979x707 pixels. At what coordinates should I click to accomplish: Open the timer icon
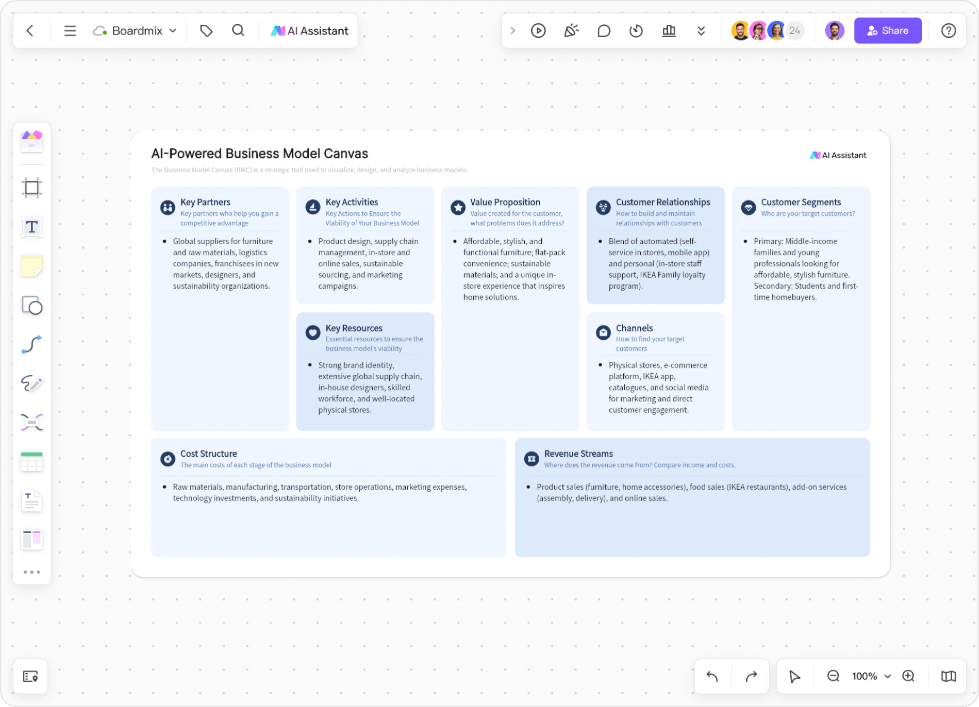click(636, 31)
